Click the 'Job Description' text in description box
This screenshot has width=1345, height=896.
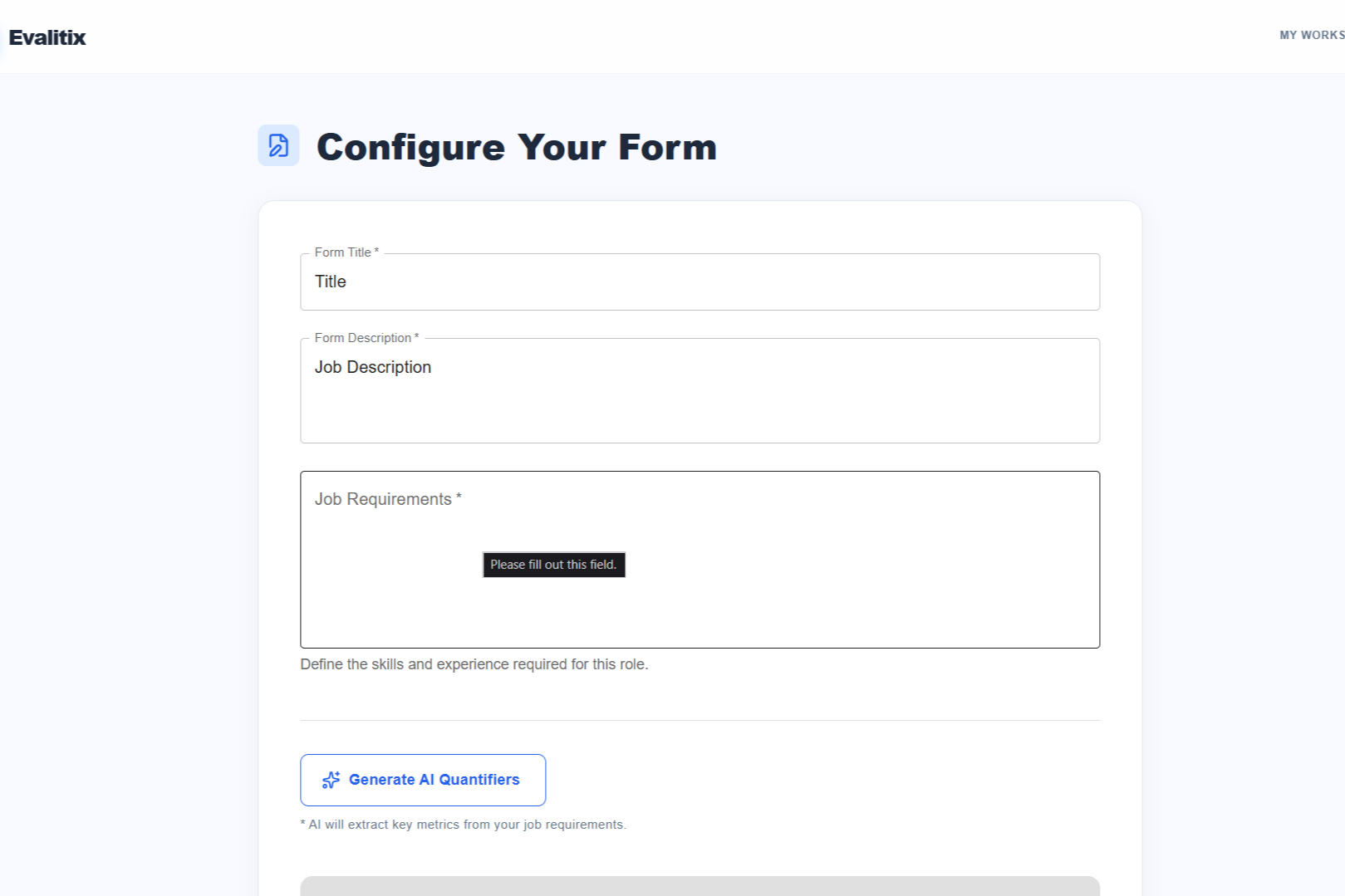point(373,367)
